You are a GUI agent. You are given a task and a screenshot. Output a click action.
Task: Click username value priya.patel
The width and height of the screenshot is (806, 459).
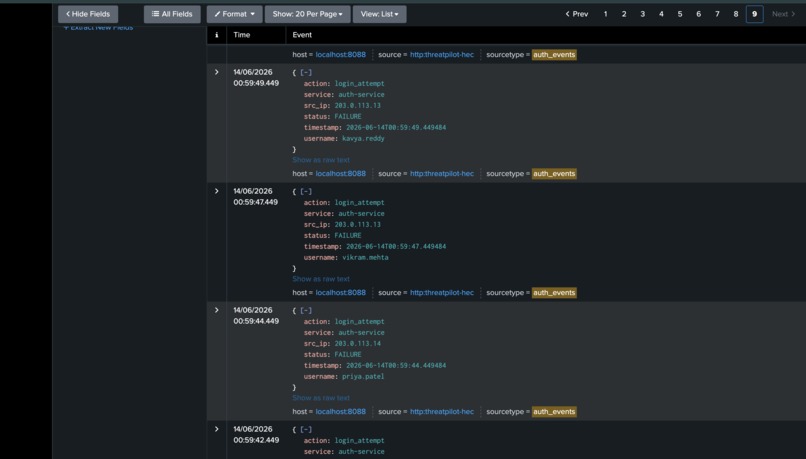[x=363, y=376]
